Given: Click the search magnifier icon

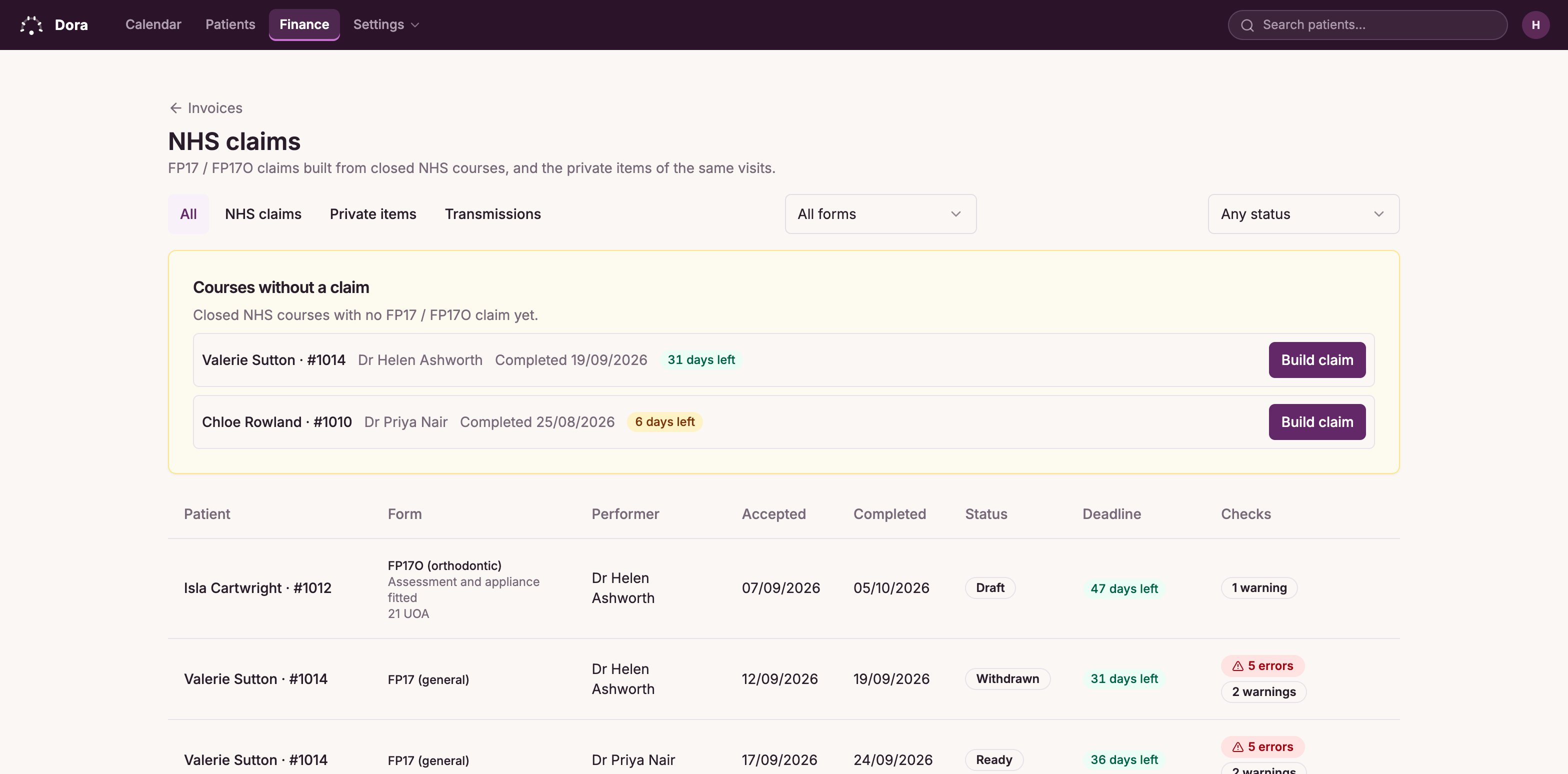Looking at the screenshot, I should click(1247, 25).
